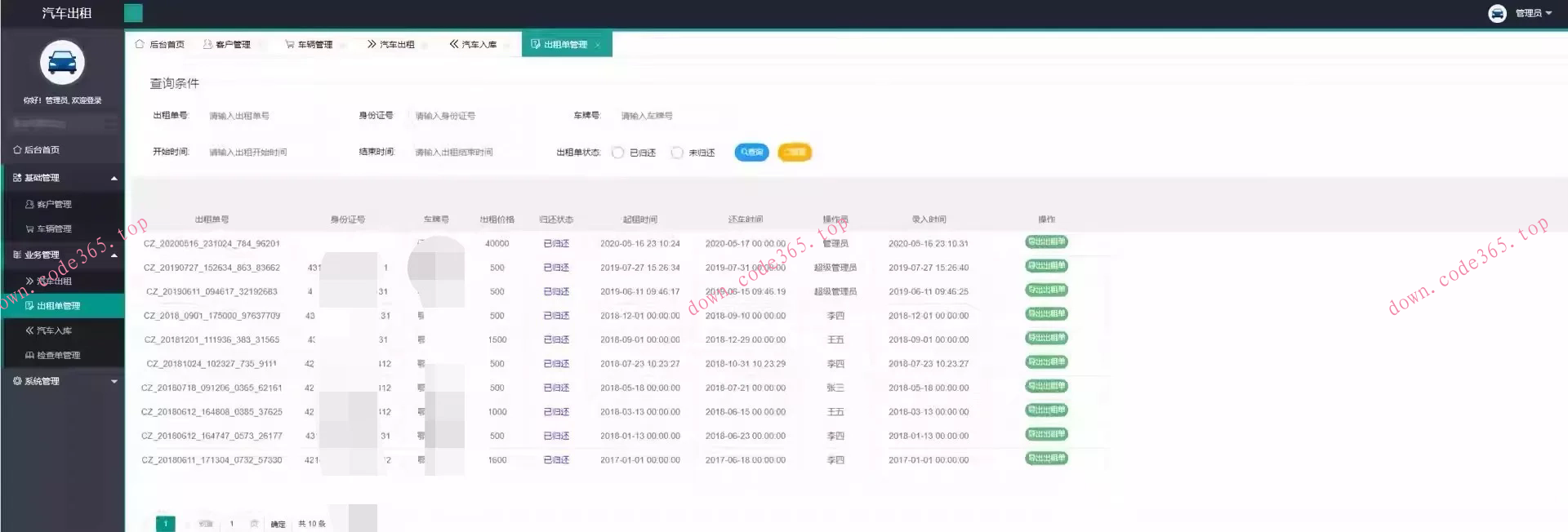Click the 确定 pagination confirm button
This screenshot has height=532, width=1568.
tap(278, 524)
